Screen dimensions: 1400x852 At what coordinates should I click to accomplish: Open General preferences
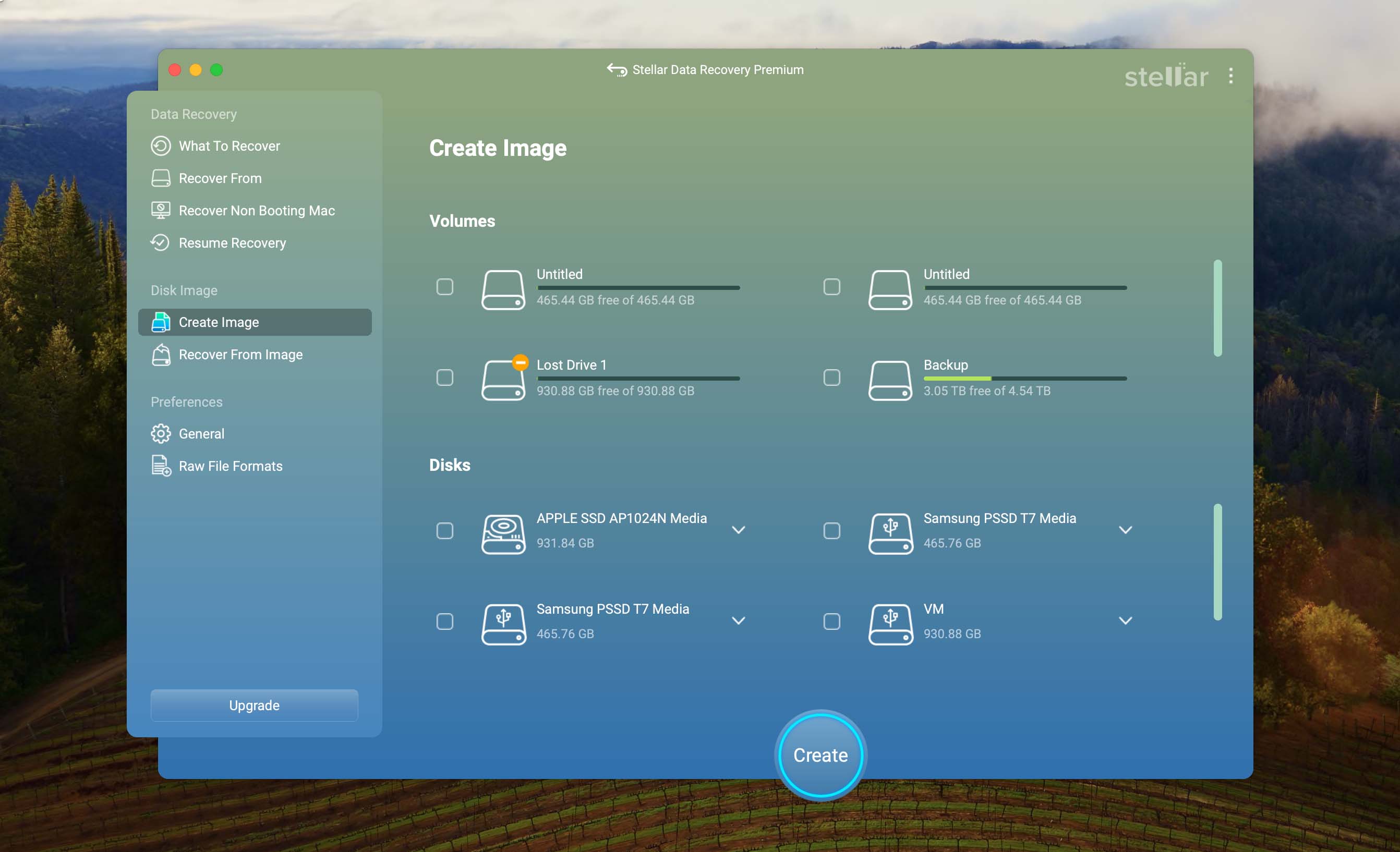(255, 434)
